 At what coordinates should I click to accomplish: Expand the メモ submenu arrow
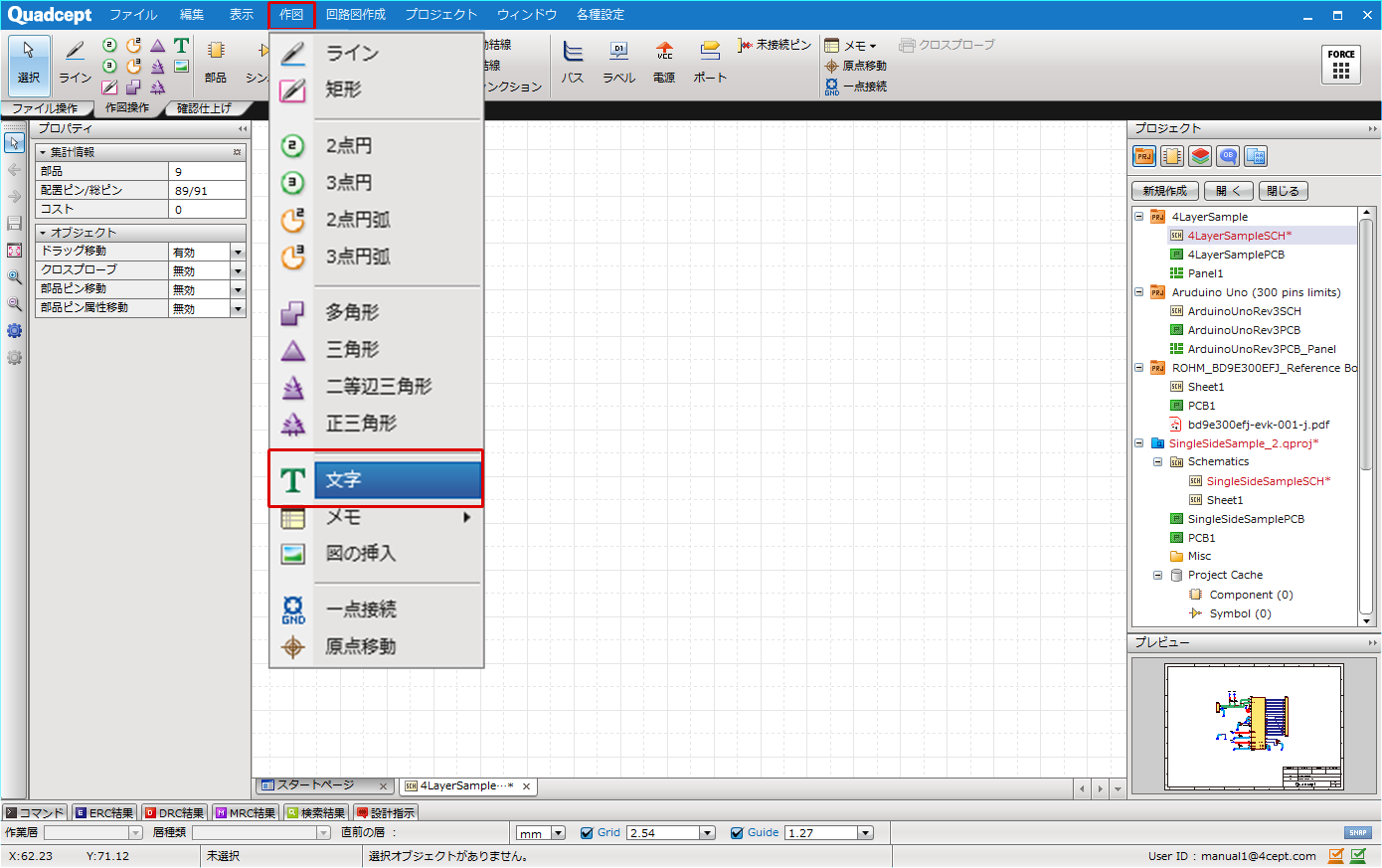coord(466,517)
